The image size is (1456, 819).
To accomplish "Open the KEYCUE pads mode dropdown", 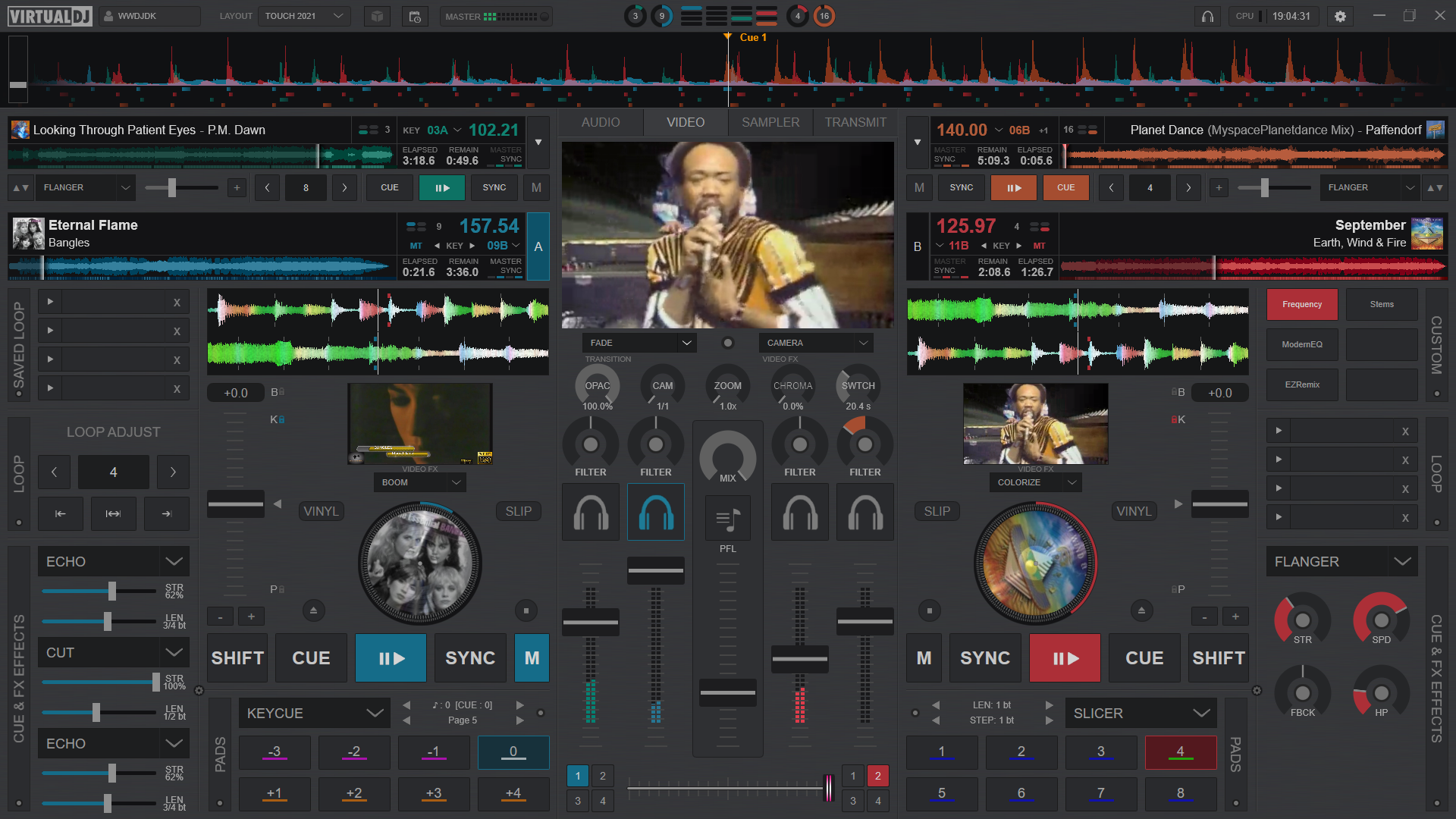I will [314, 714].
